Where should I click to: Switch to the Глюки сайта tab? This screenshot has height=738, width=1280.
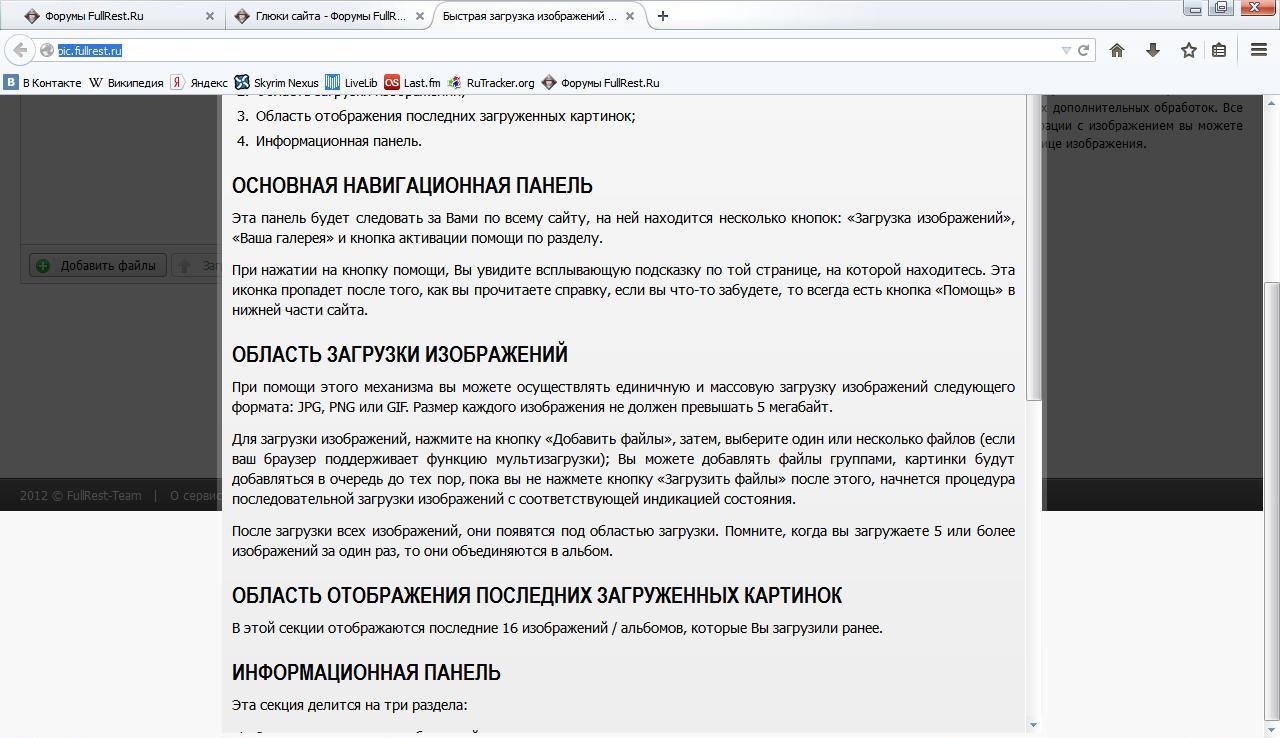(x=330, y=16)
